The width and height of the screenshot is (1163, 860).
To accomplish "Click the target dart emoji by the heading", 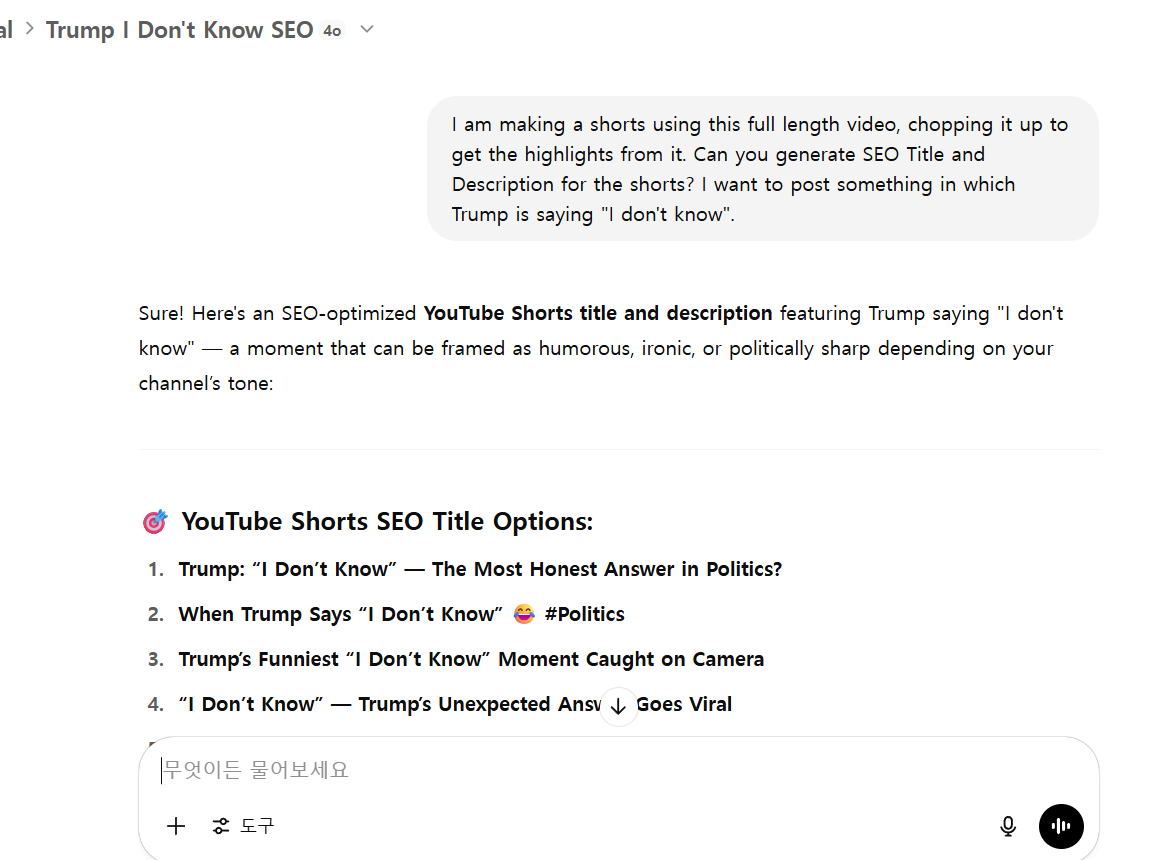I will [x=155, y=522].
